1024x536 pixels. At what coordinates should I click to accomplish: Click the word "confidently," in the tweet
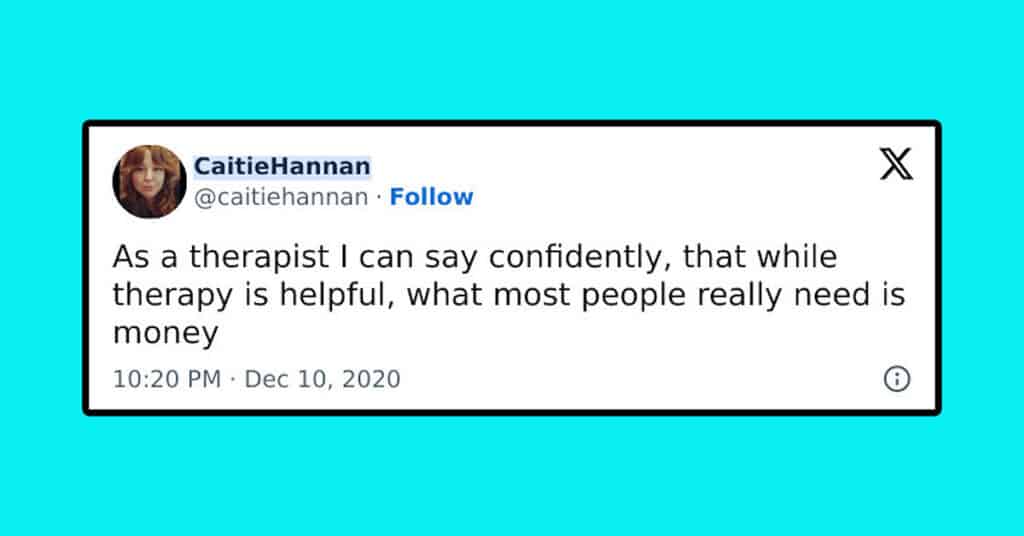coord(576,257)
